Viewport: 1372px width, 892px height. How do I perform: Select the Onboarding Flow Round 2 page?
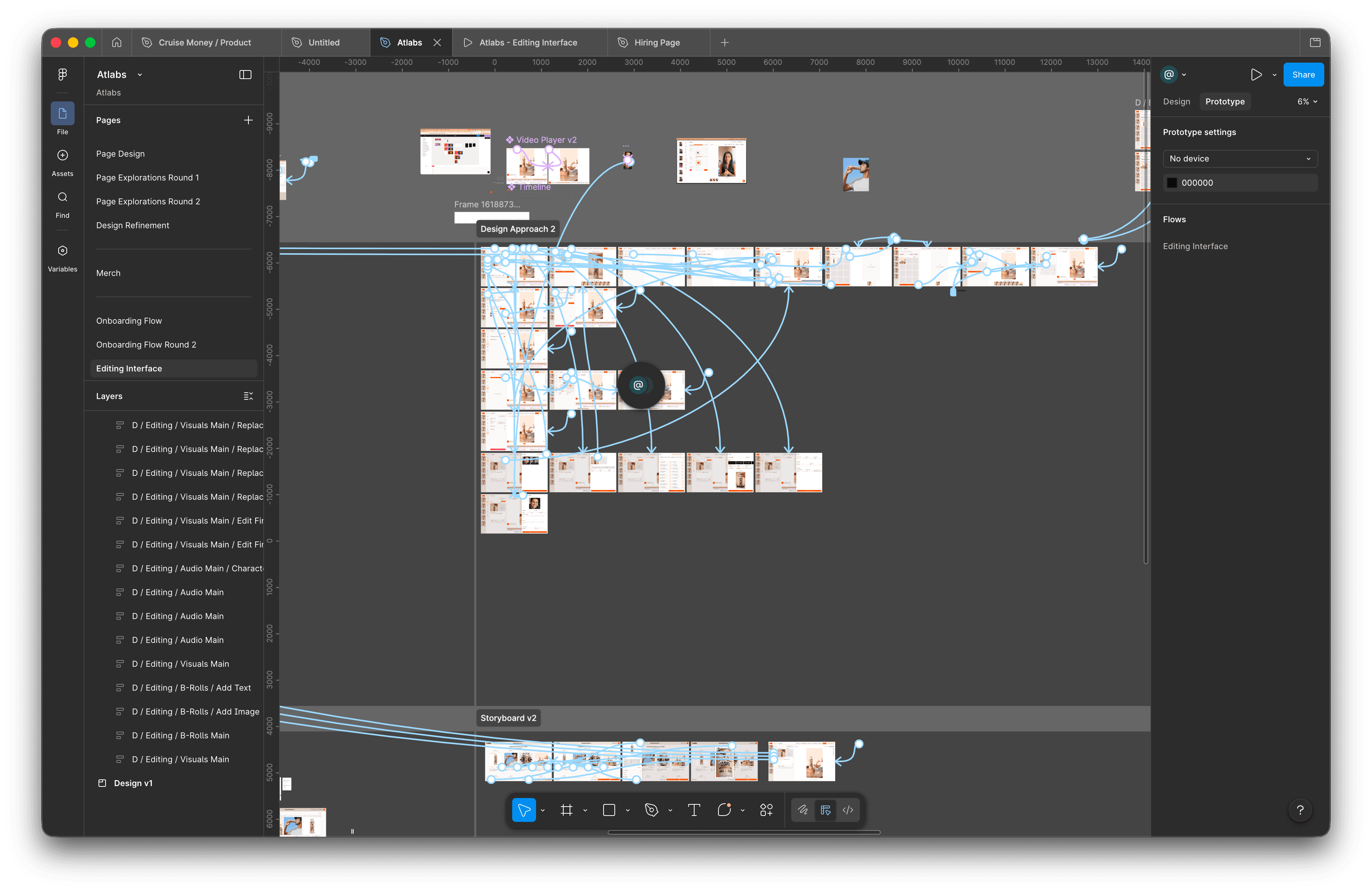(x=146, y=345)
